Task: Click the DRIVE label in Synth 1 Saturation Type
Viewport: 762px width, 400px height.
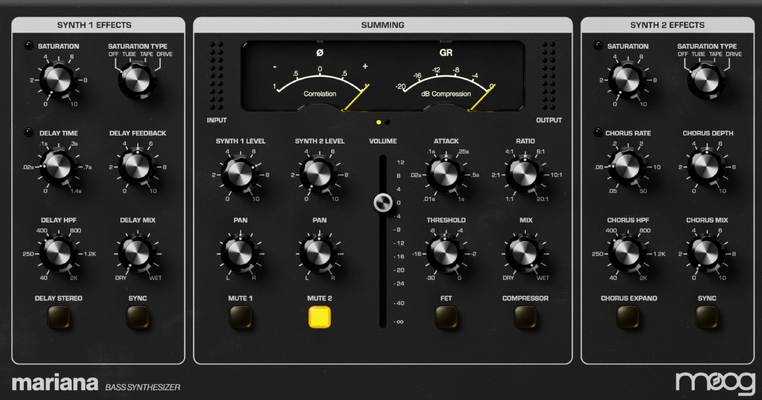Action: coord(164,54)
